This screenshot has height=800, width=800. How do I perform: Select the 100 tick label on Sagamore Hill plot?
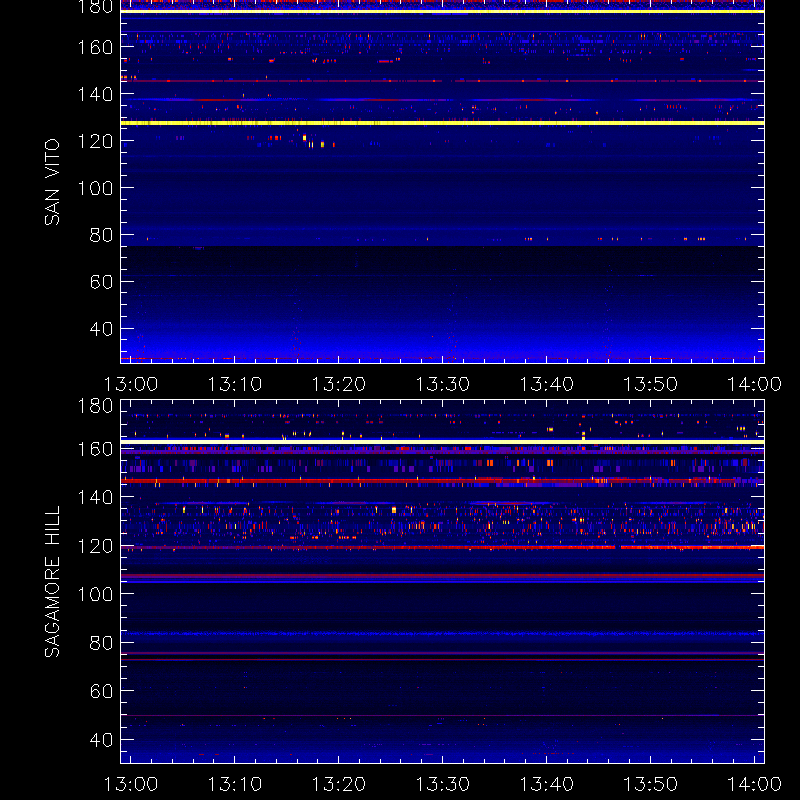95,594
